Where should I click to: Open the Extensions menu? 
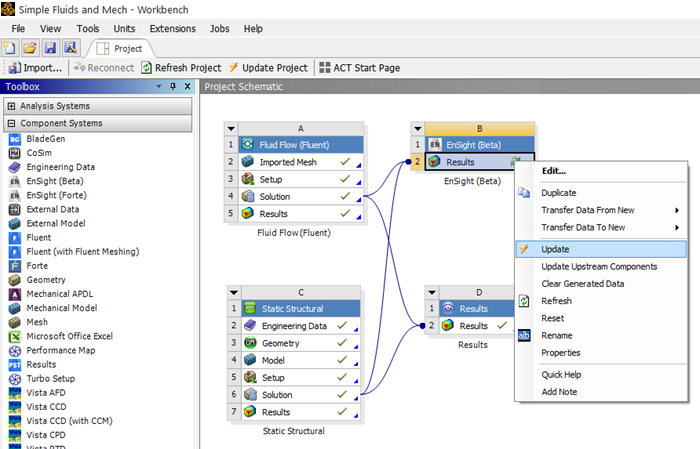tap(173, 29)
